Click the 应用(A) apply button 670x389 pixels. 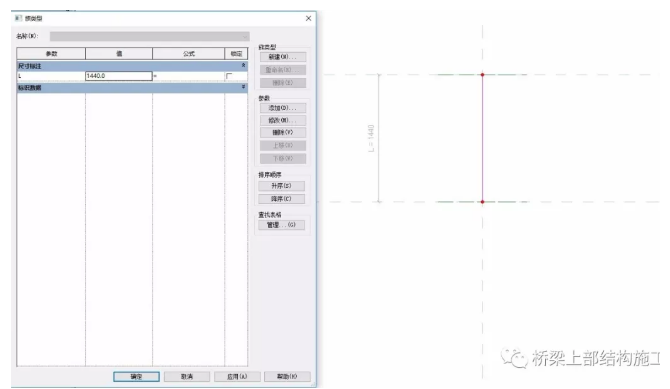coord(237,377)
